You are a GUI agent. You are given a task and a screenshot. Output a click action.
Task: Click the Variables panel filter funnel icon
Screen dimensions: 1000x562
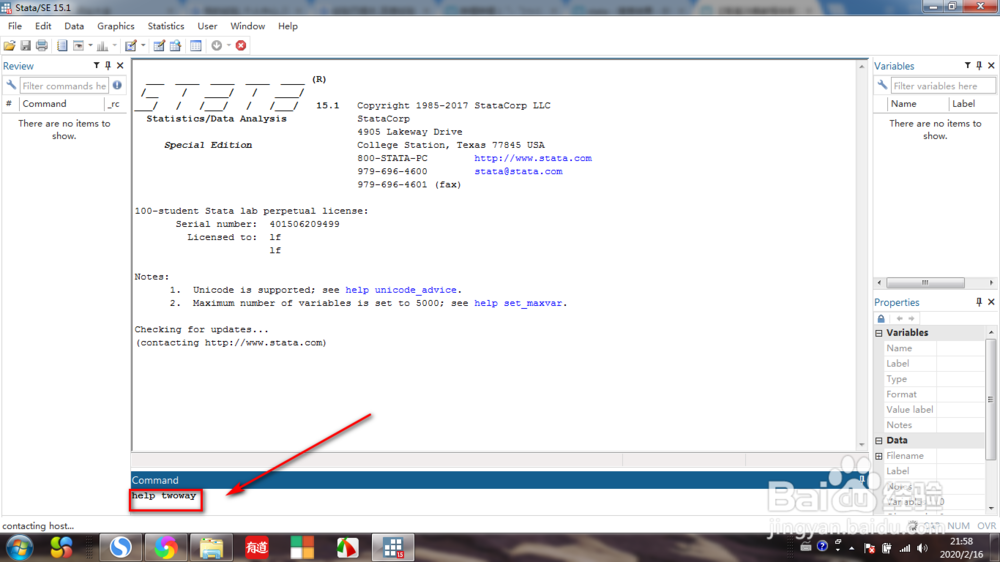click(x=967, y=65)
